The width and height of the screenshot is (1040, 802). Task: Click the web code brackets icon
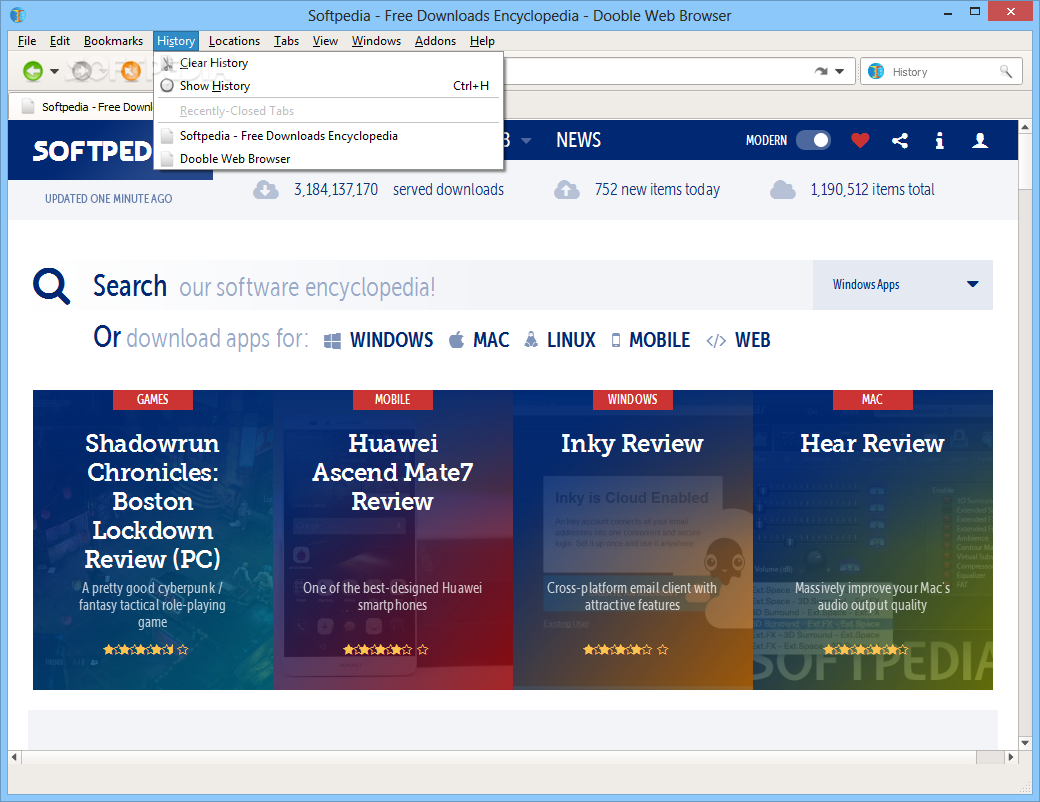[716, 341]
